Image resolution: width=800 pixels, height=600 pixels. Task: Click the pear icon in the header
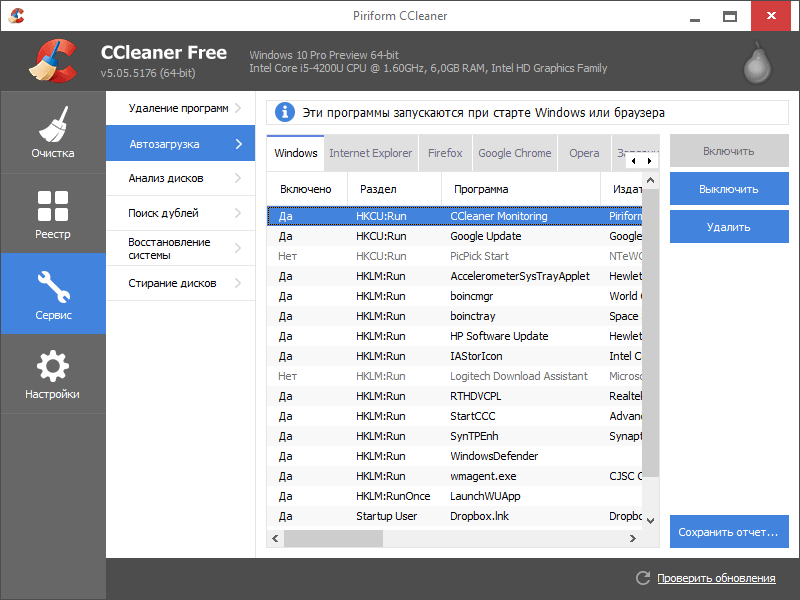click(757, 63)
